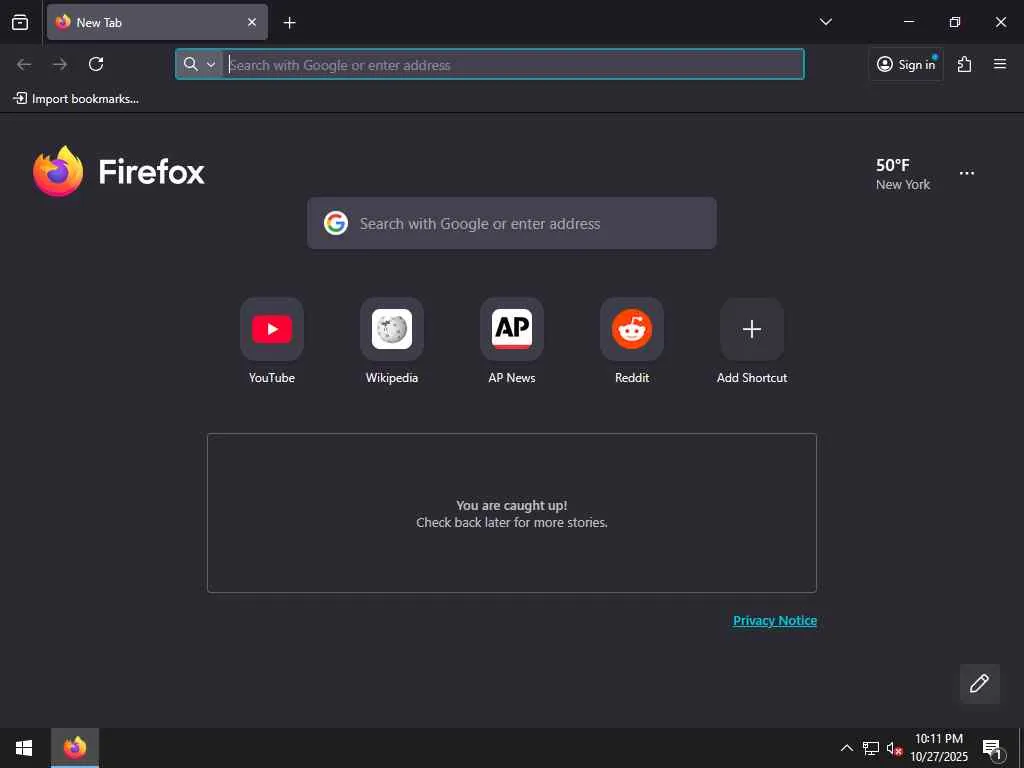The height and width of the screenshot is (768, 1024).
Task: Open the search engine selector dropdown
Action: click(199, 64)
